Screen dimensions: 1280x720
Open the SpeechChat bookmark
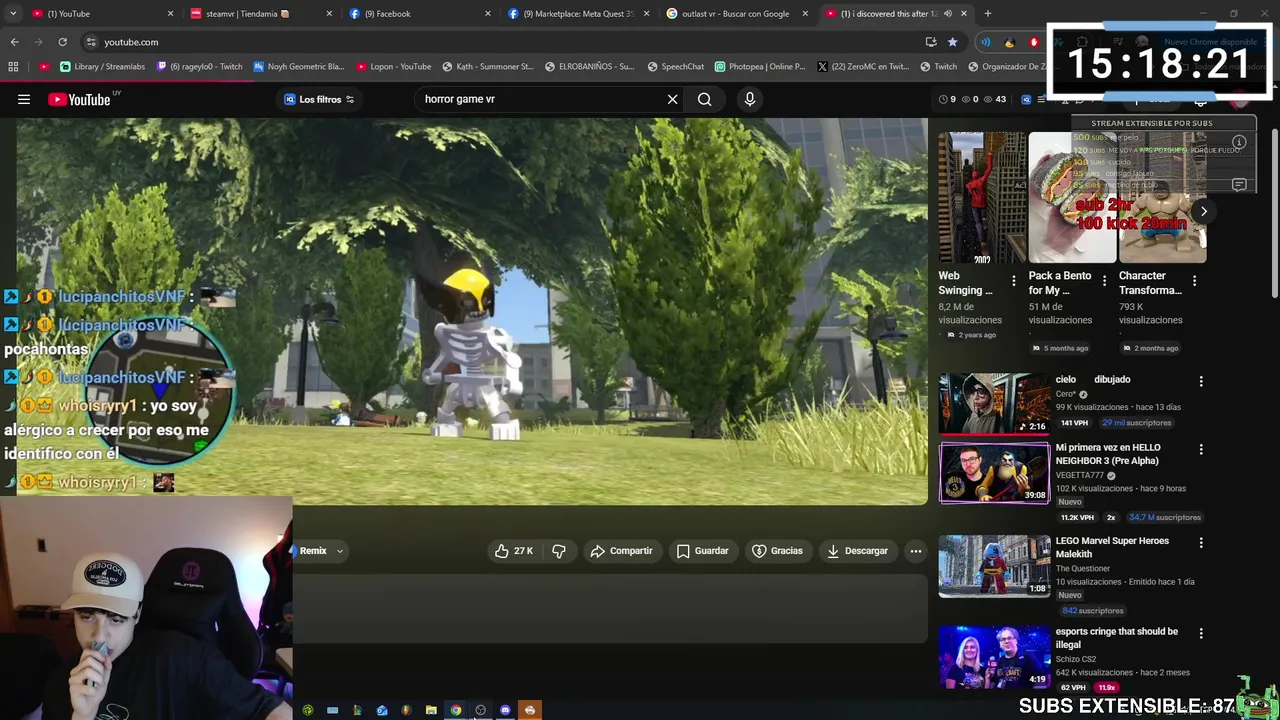(675, 67)
